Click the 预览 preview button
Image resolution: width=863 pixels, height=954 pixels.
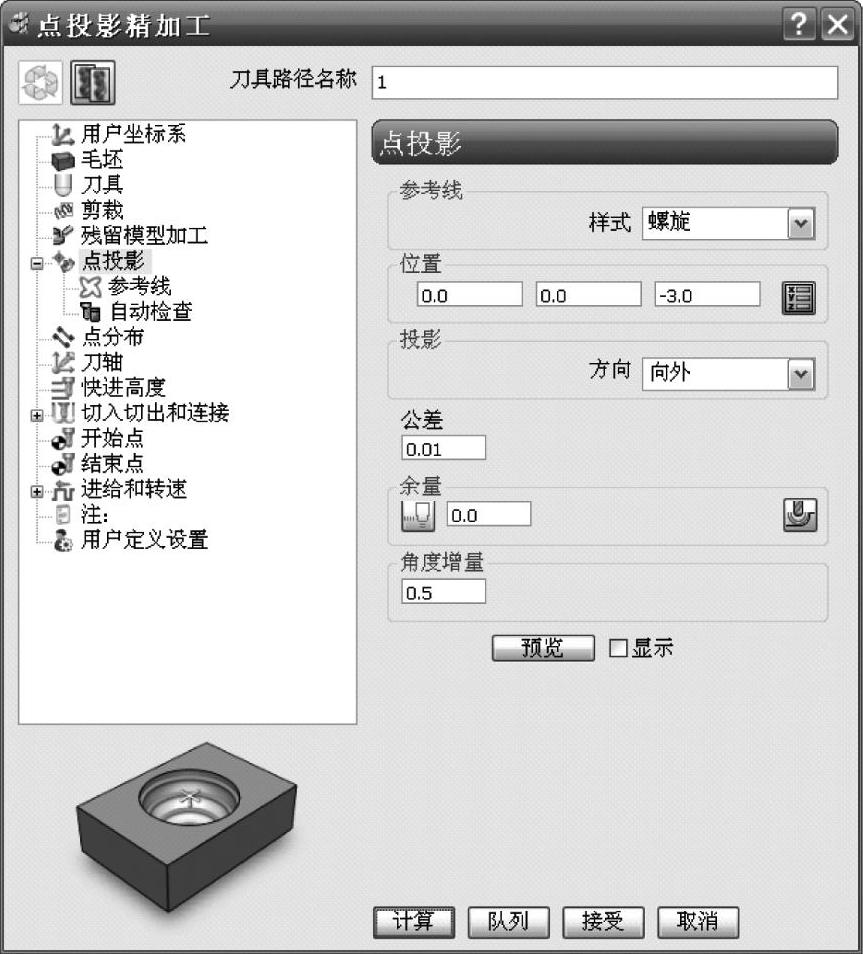543,648
